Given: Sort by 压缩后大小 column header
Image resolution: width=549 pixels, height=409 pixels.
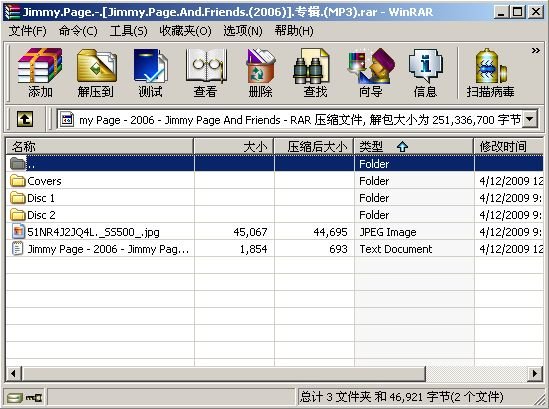Looking at the screenshot, I should (x=314, y=146).
